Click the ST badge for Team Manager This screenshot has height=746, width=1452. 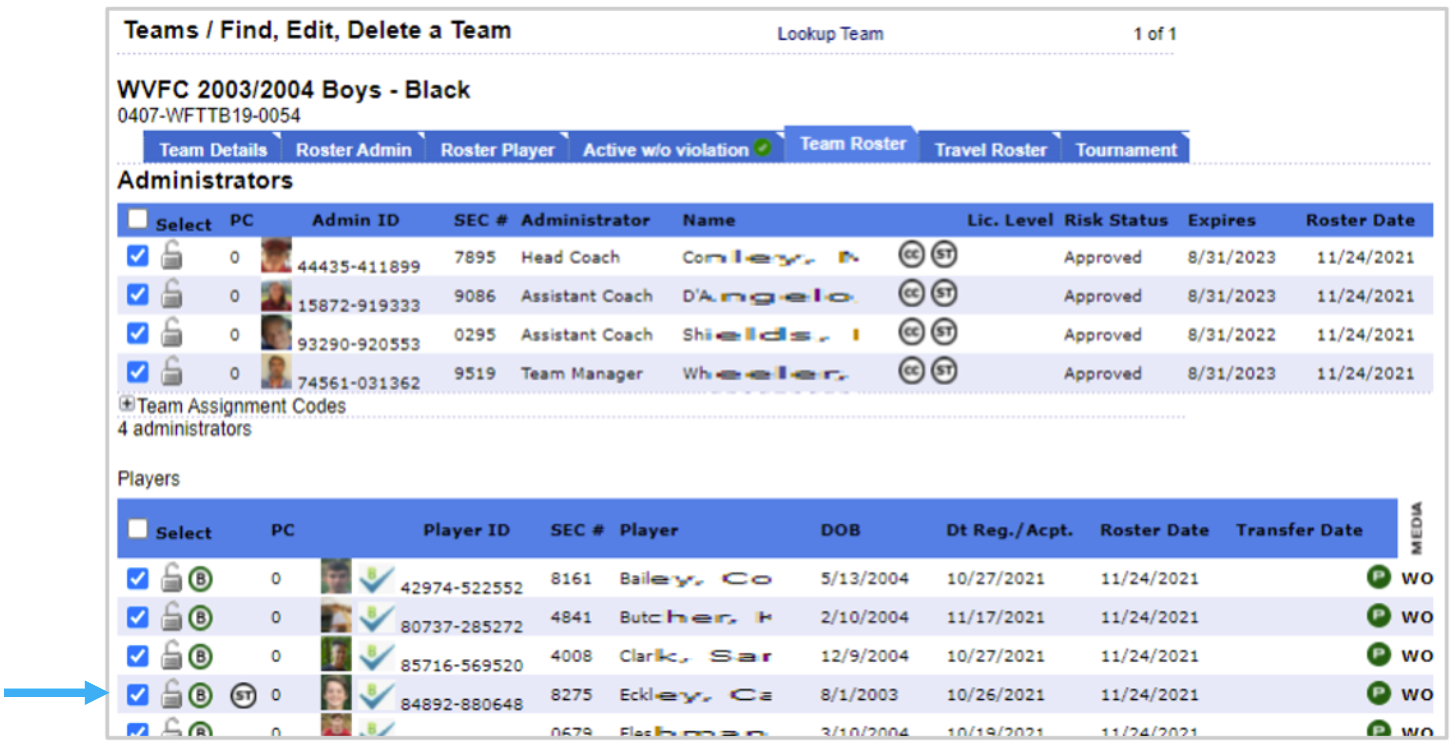pyautogui.click(x=944, y=372)
